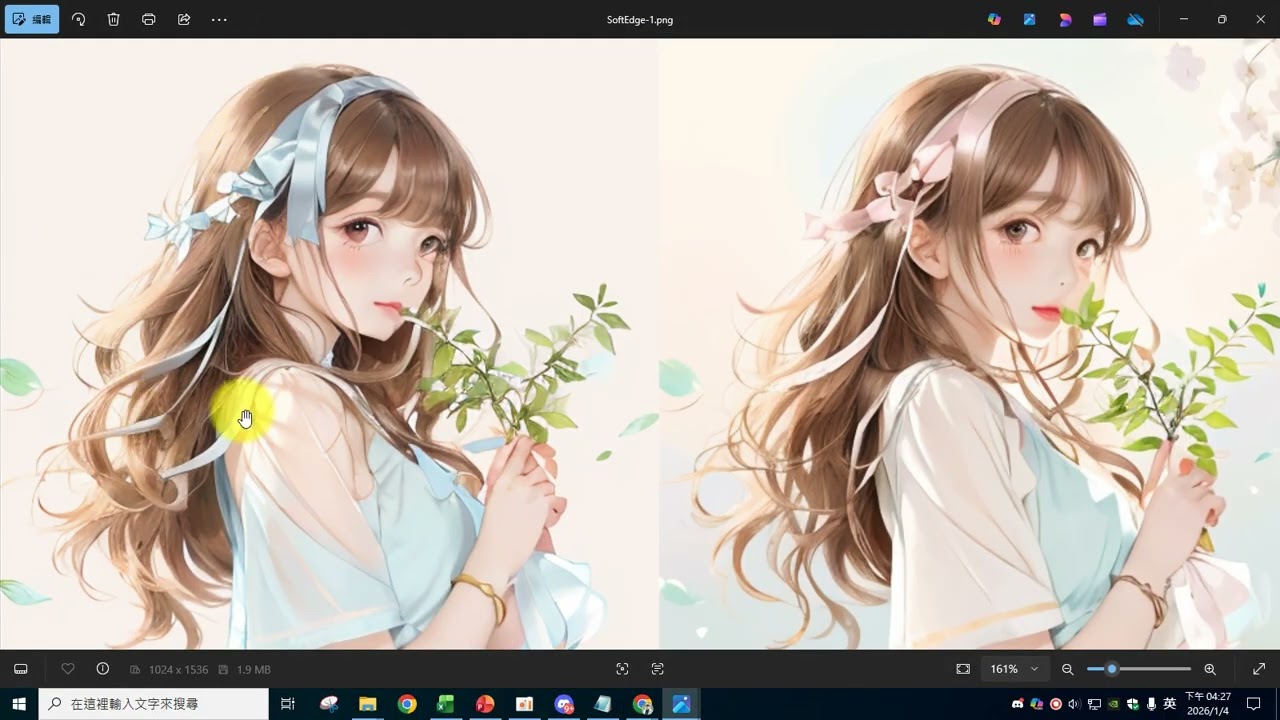This screenshot has width=1280, height=720.
Task: Open the notification center icon
Action: (x=1254, y=704)
